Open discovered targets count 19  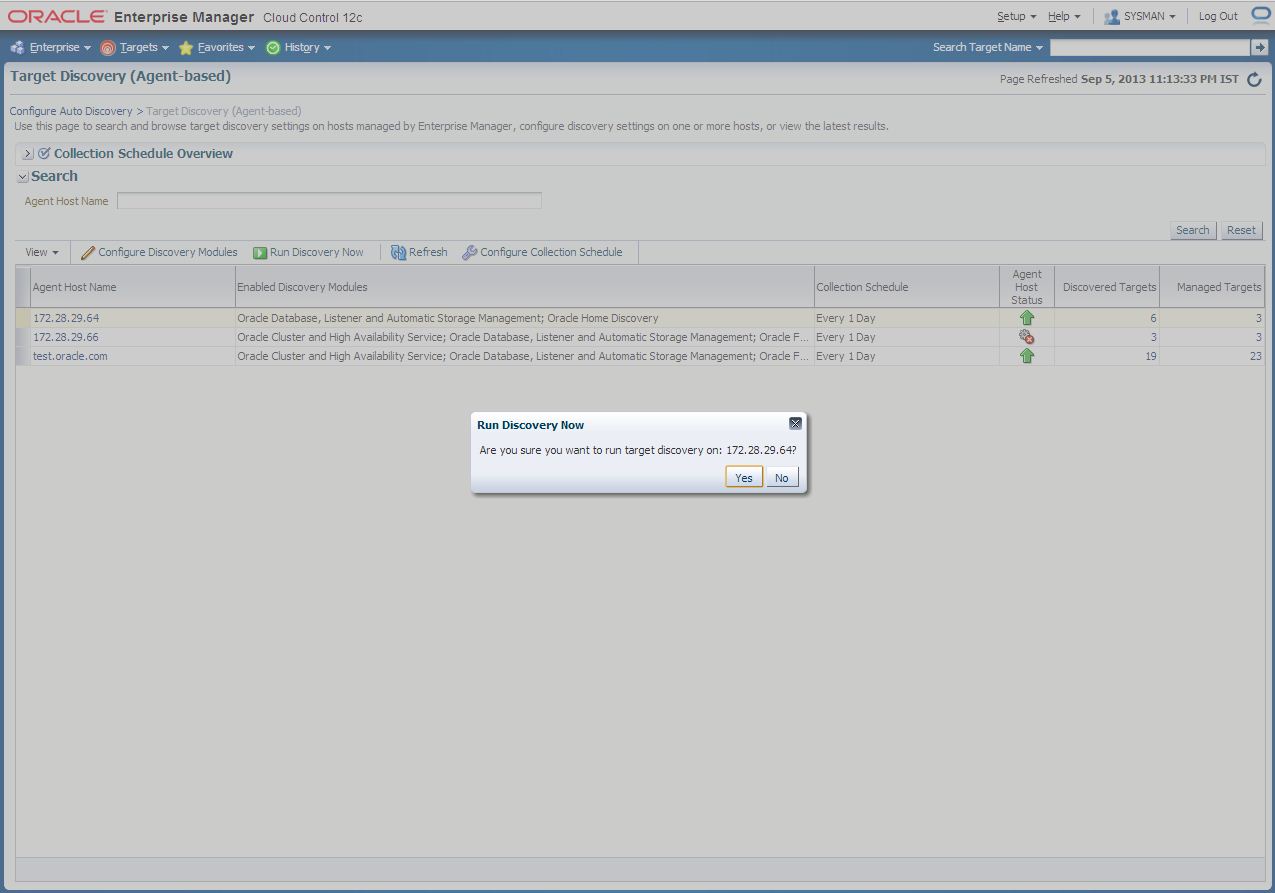pyautogui.click(x=1151, y=356)
